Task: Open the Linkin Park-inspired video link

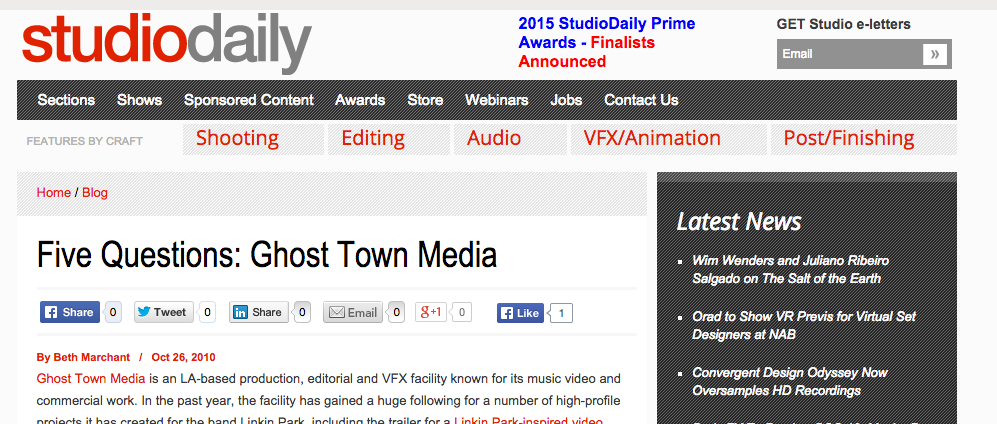Action: tap(528, 420)
